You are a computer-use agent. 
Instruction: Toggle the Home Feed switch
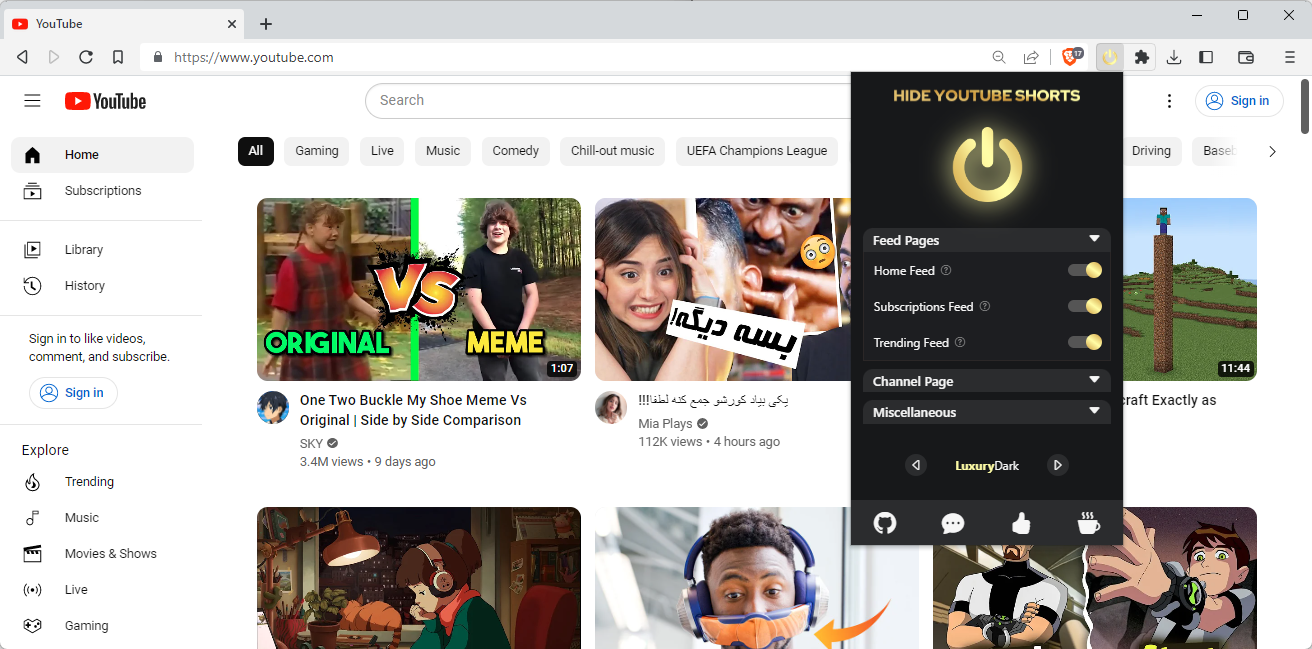pyautogui.click(x=1085, y=270)
